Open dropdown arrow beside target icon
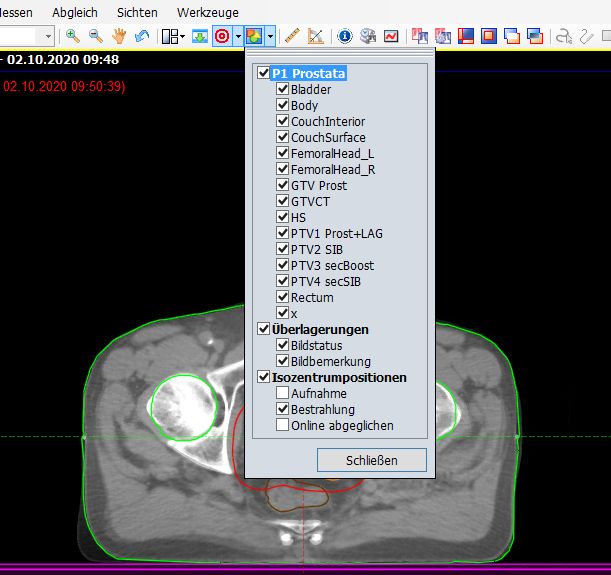The width and height of the screenshot is (611, 575). (x=238, y=36)
